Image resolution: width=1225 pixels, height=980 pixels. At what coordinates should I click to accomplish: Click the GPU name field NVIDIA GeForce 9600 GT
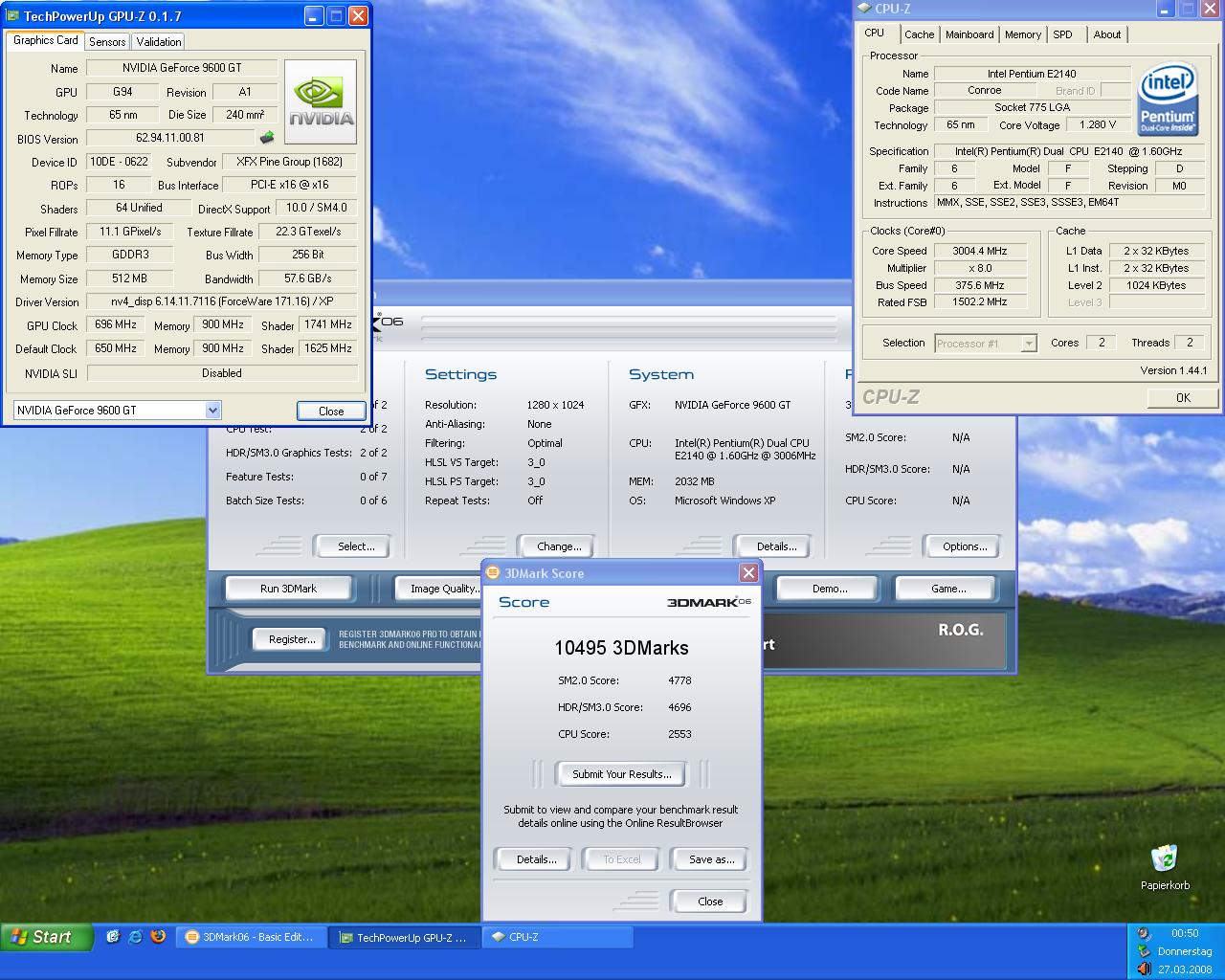[182, 68]
